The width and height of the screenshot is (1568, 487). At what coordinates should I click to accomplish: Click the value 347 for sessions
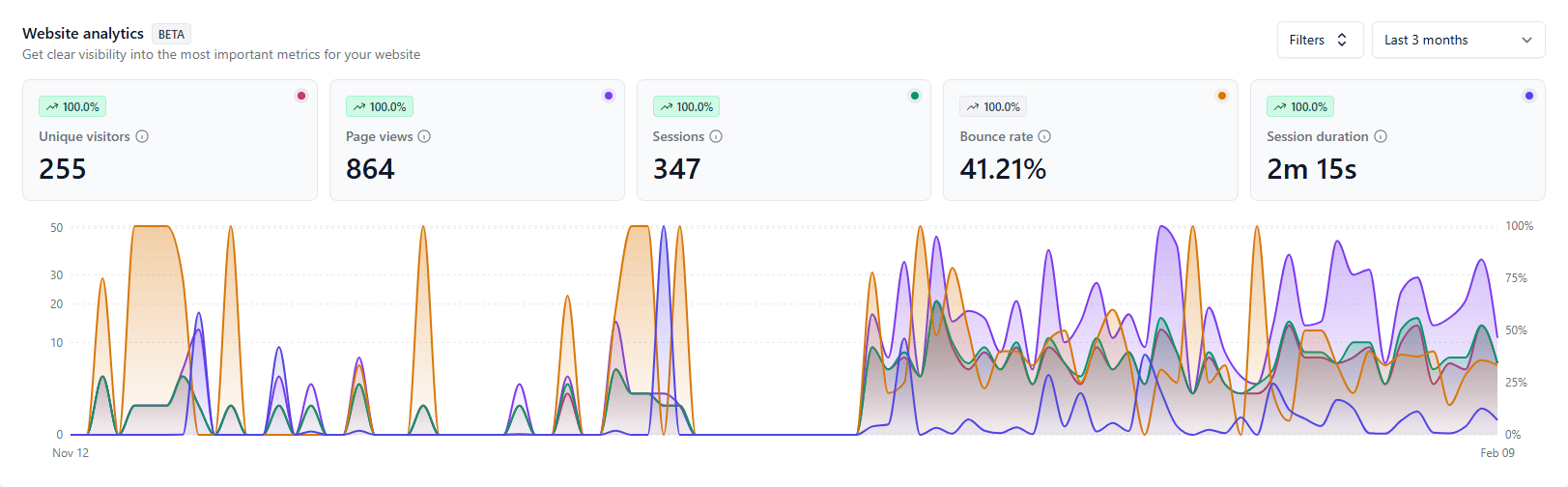click(676, 169)
